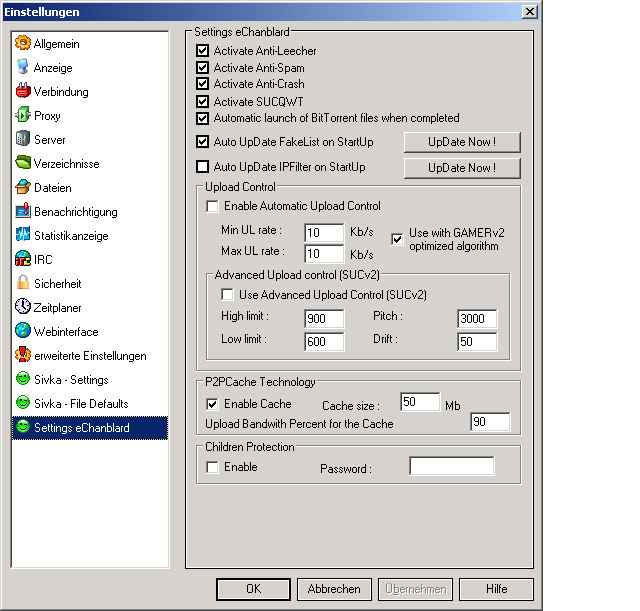Click UpDate Now! button for IPFilter

tap(462, 168)
